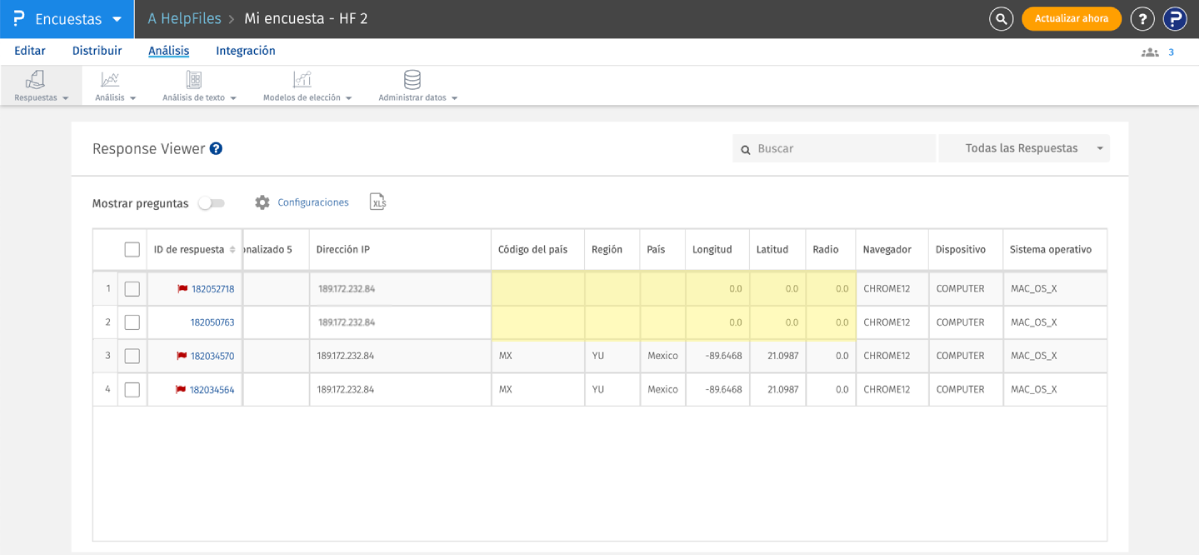Check the select-all header checkbox
Screen dimensions: 1199x555
(132, 250)
